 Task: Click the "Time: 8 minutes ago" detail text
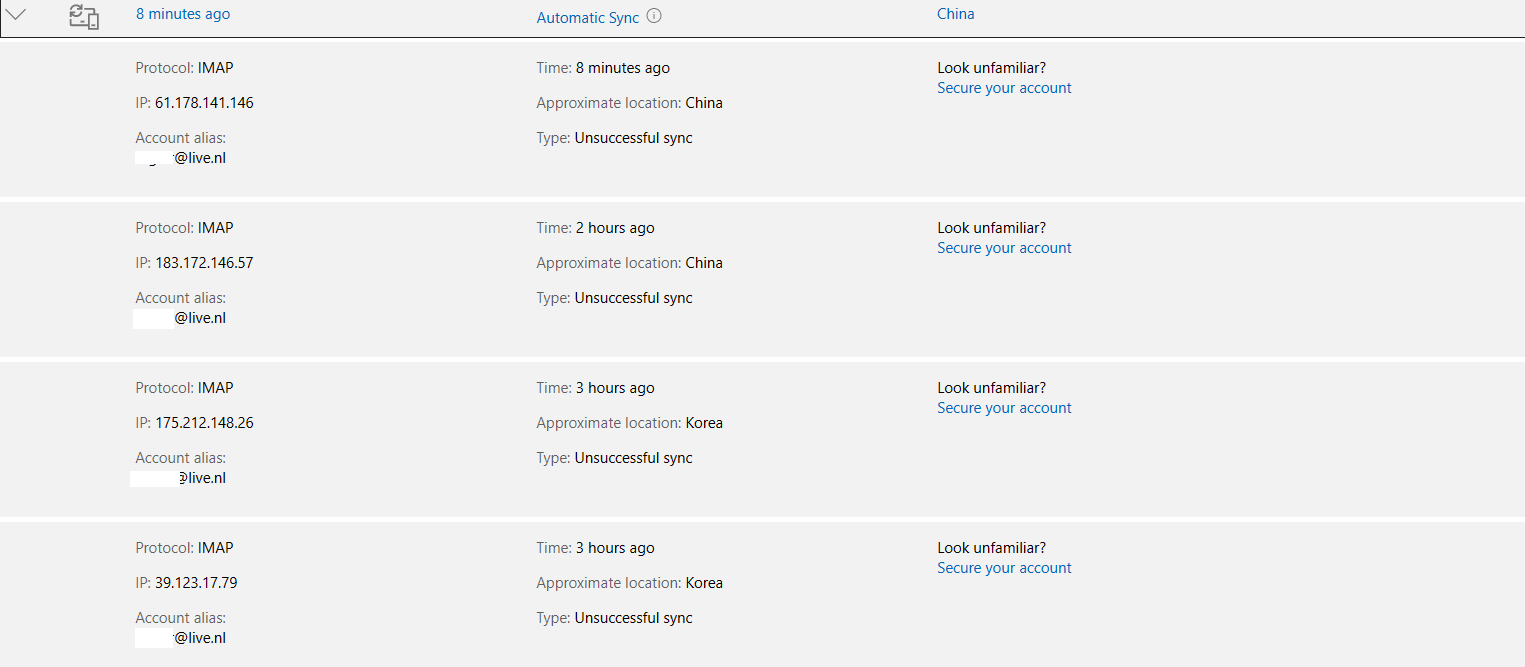click(603, 68)
